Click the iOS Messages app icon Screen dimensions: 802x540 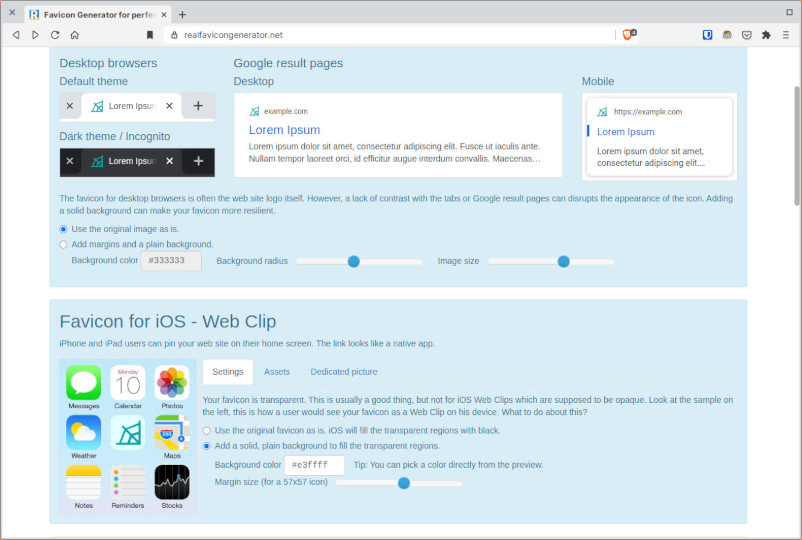tap(83, 382)
